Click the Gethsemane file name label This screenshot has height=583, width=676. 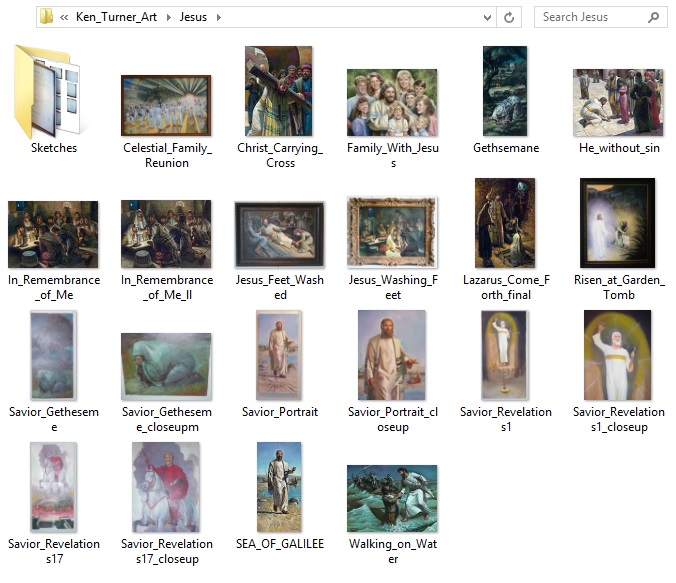tap(506, 148)
